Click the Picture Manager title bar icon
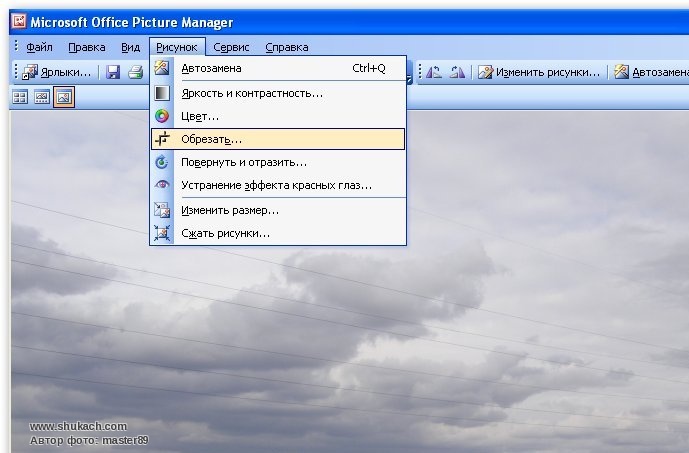689x453 pixels. point(19,21)
